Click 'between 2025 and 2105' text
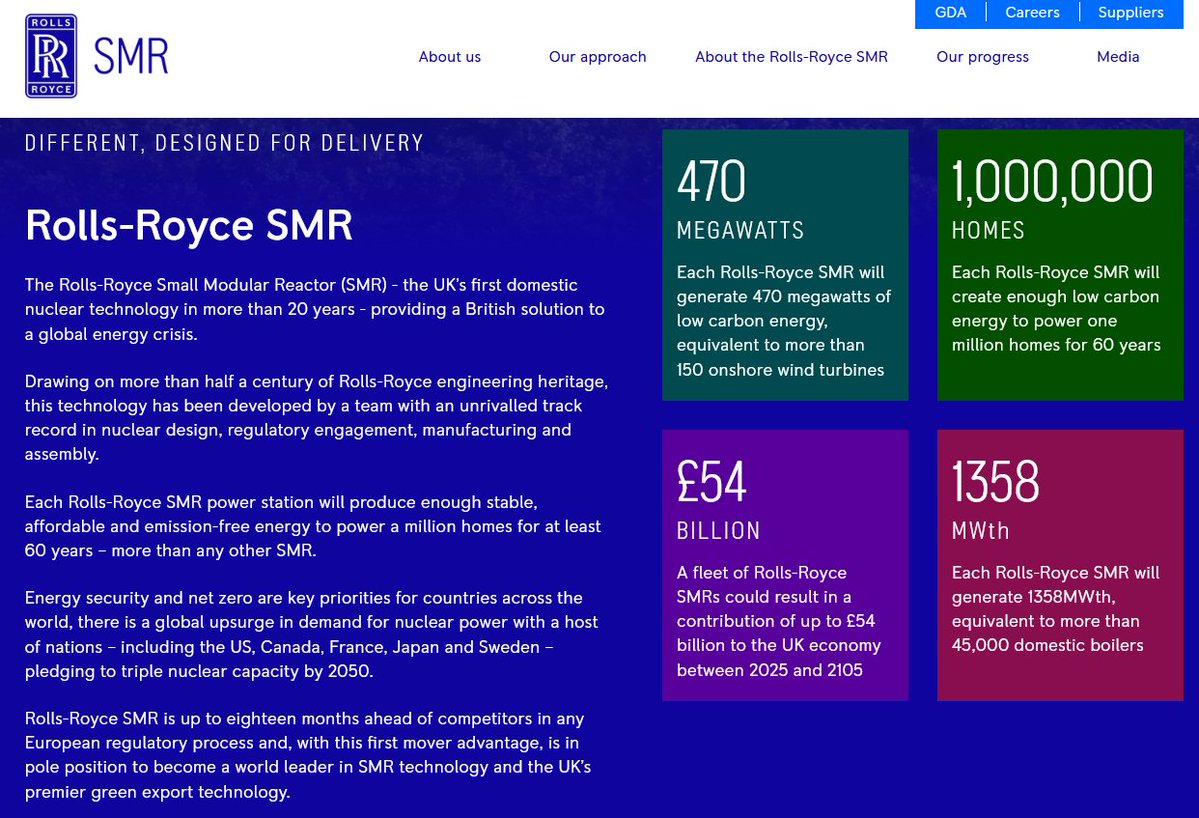 coord(769,670)
